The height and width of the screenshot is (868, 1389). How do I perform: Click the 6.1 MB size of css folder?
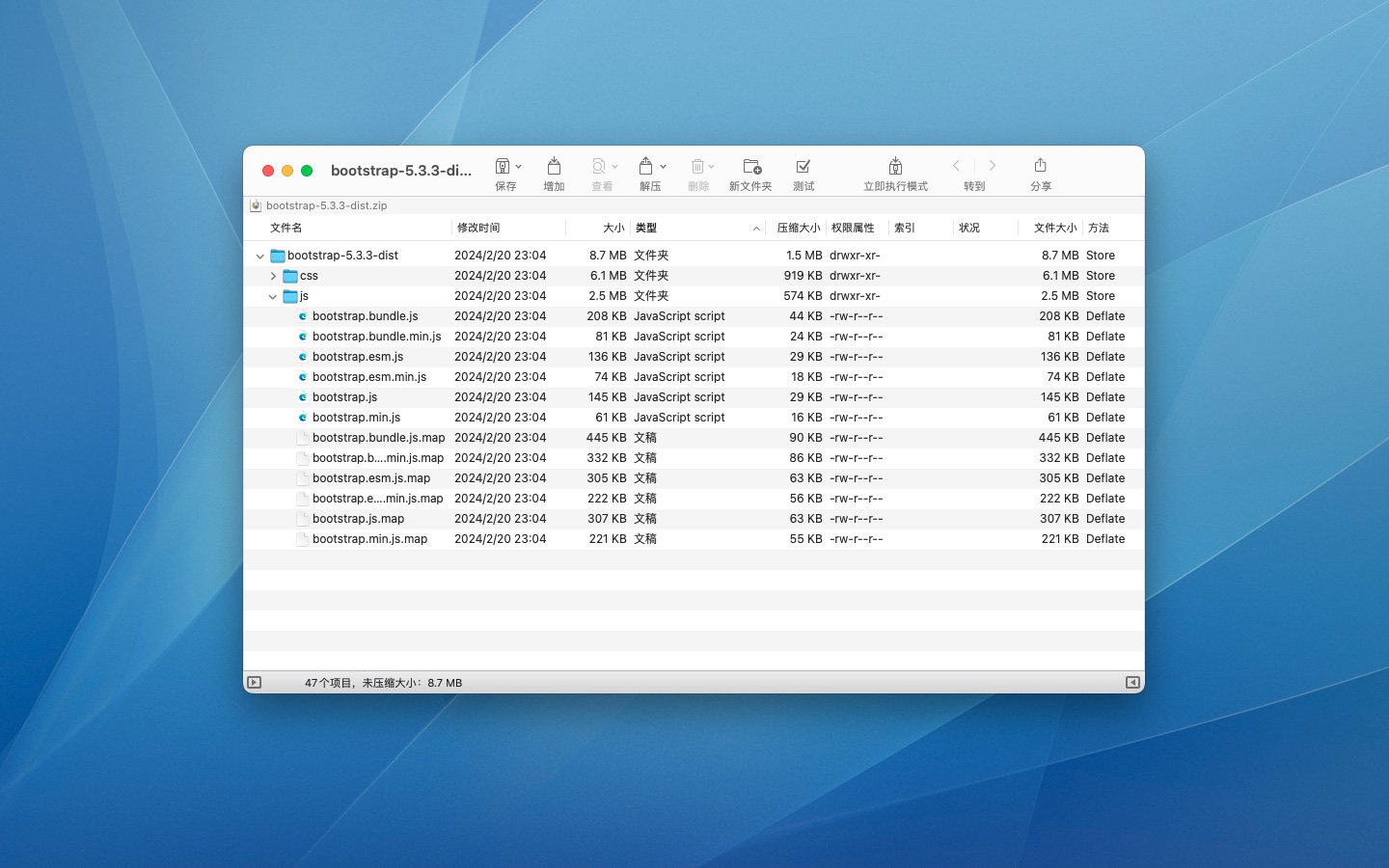coord(609,276)
